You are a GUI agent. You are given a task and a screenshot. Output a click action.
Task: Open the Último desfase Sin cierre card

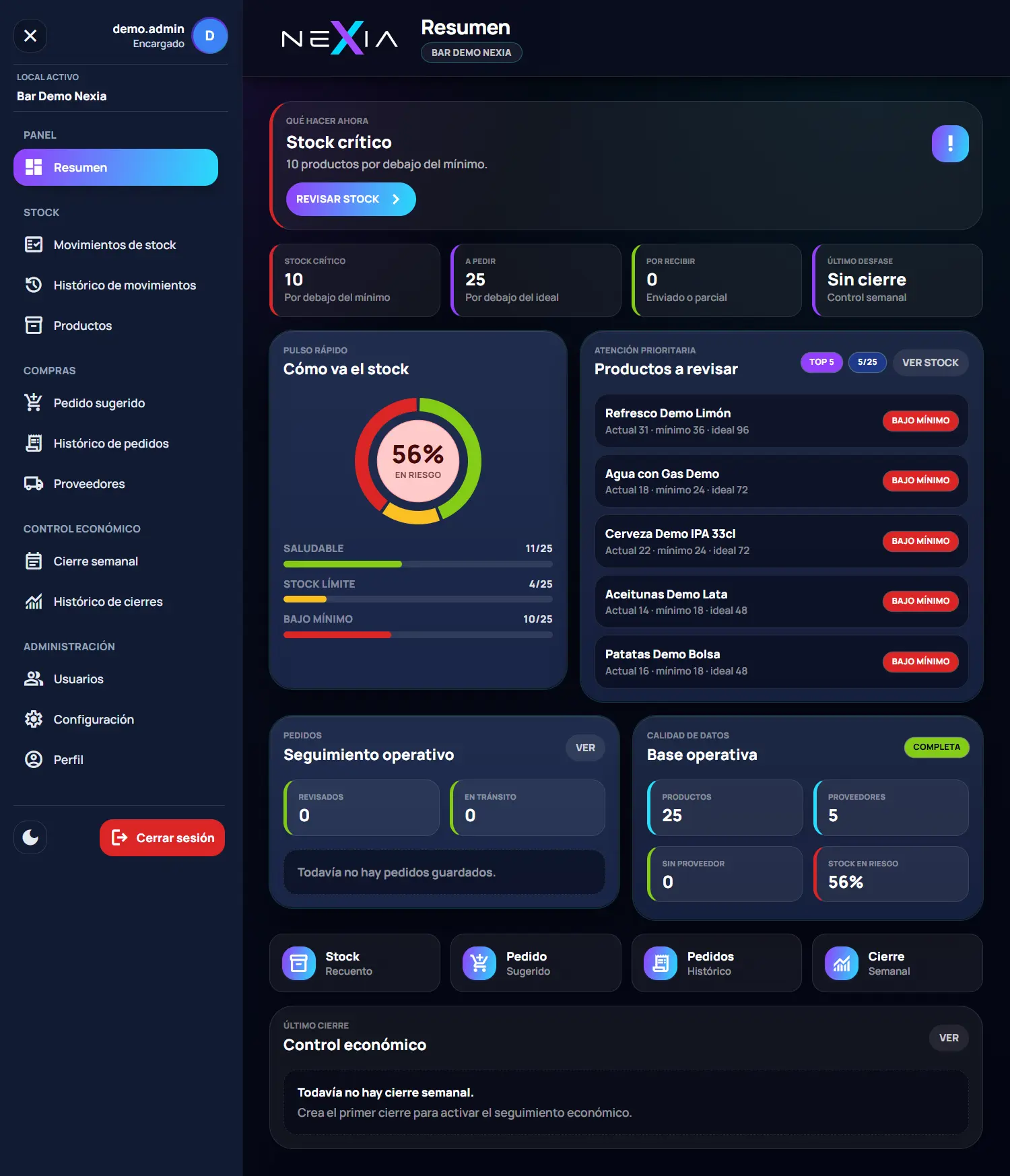click(898, 280)
